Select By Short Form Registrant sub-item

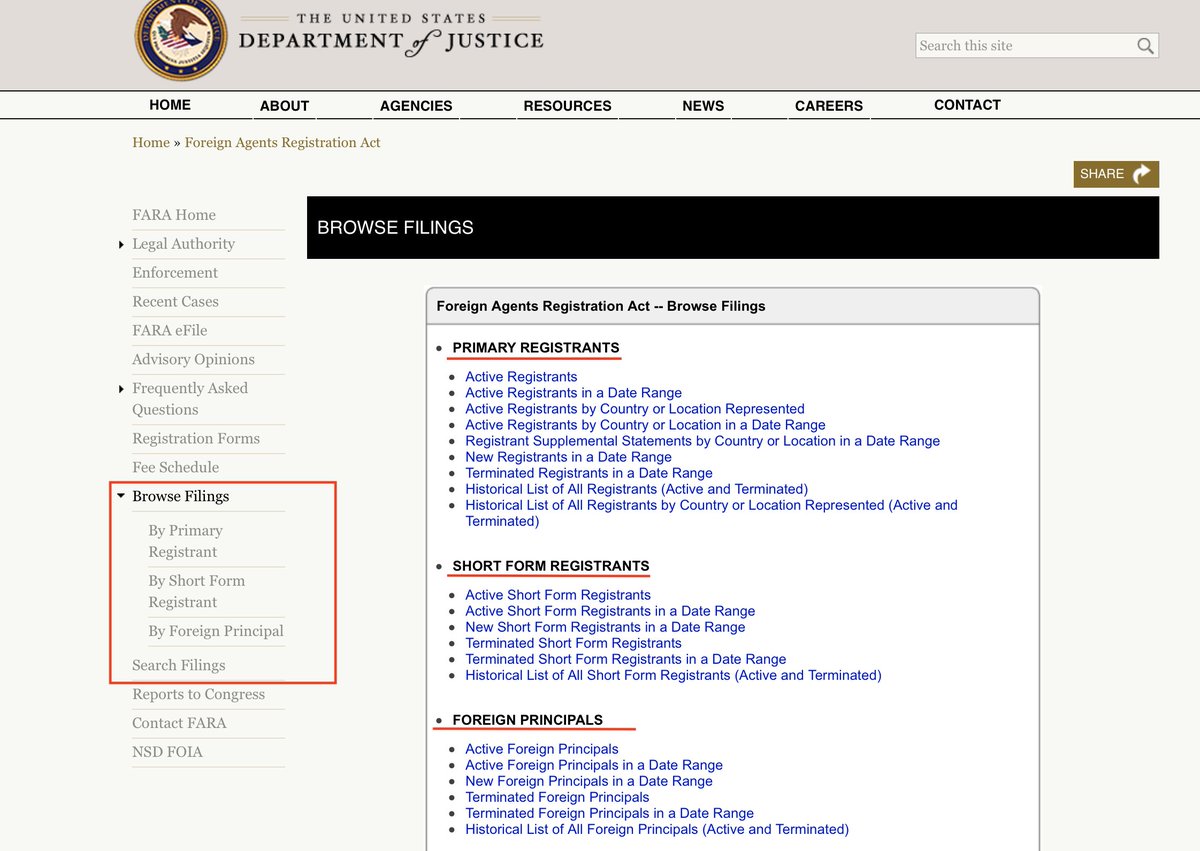point(196,591)
